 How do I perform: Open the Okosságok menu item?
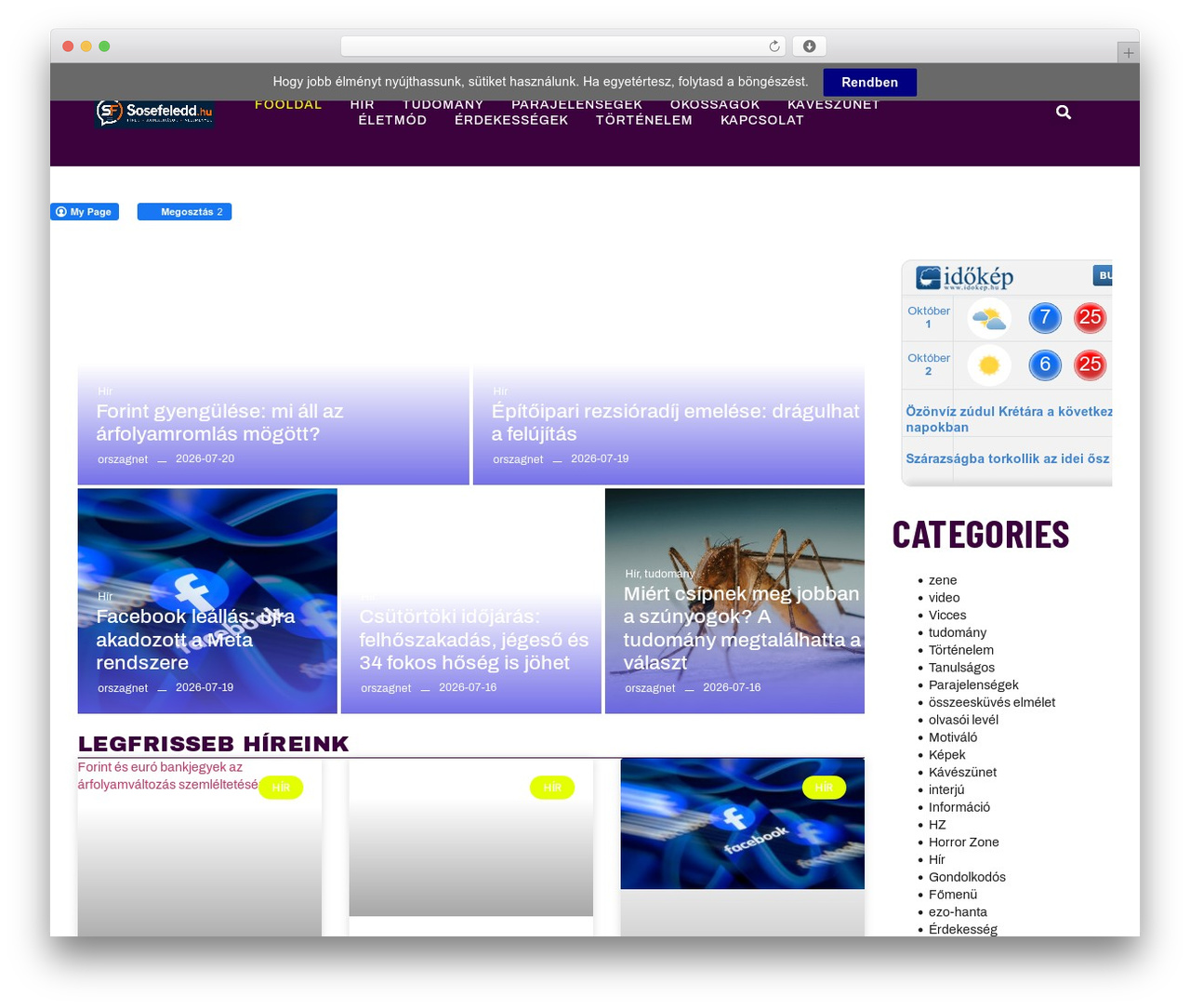(715, 104)
